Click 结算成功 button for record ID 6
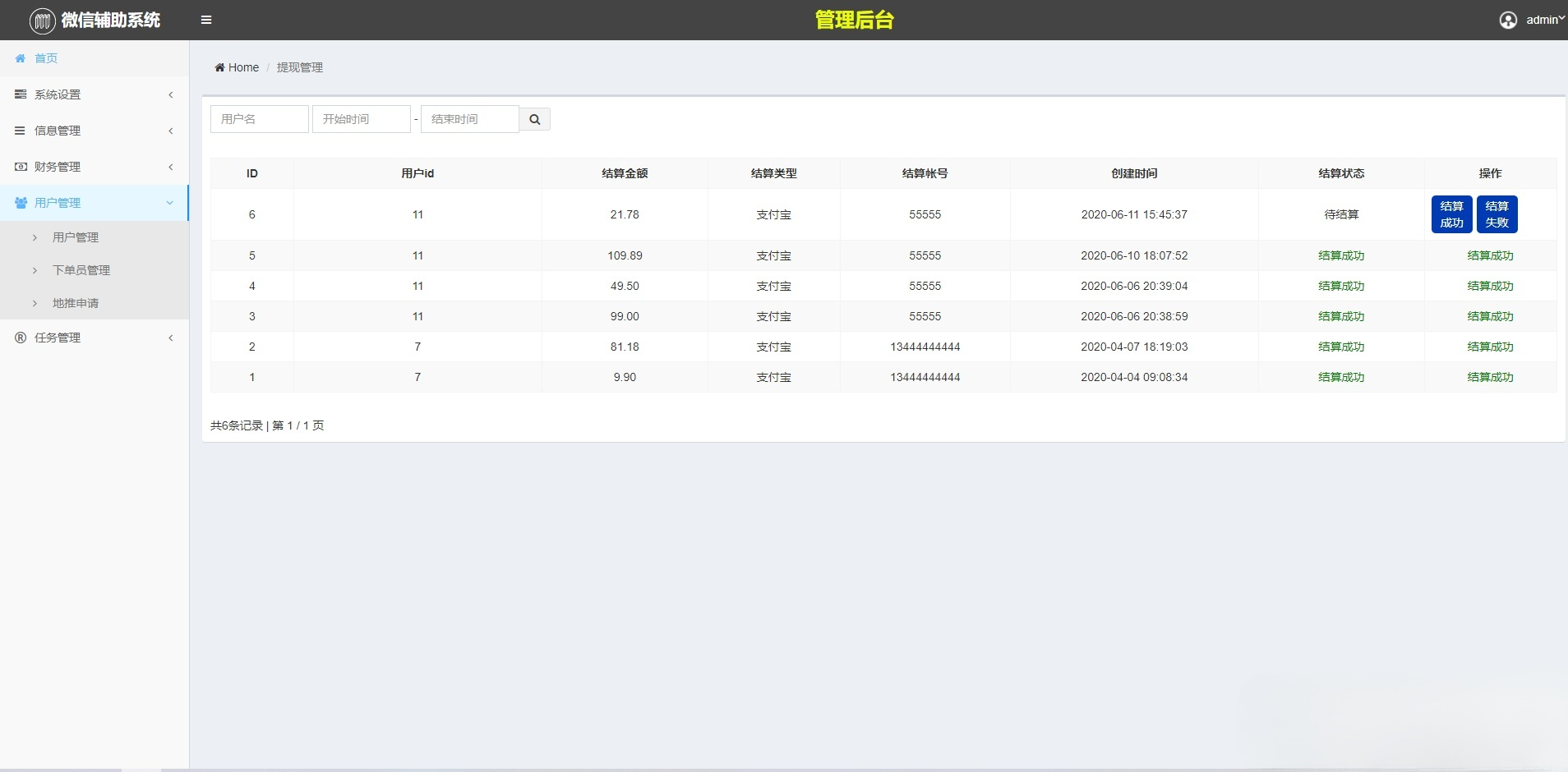Image resolution: width=1568 pixels, height=772 pixels. [1451, 214]
